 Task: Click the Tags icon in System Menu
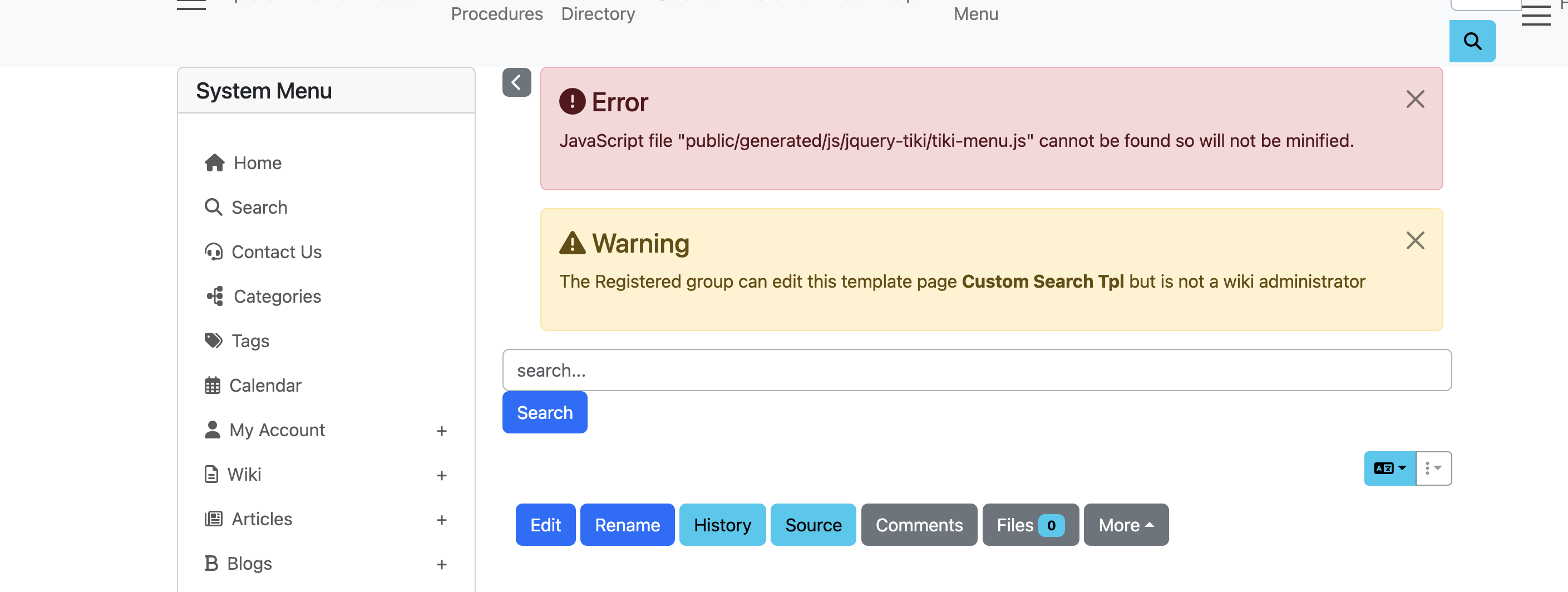pos(213,340)
